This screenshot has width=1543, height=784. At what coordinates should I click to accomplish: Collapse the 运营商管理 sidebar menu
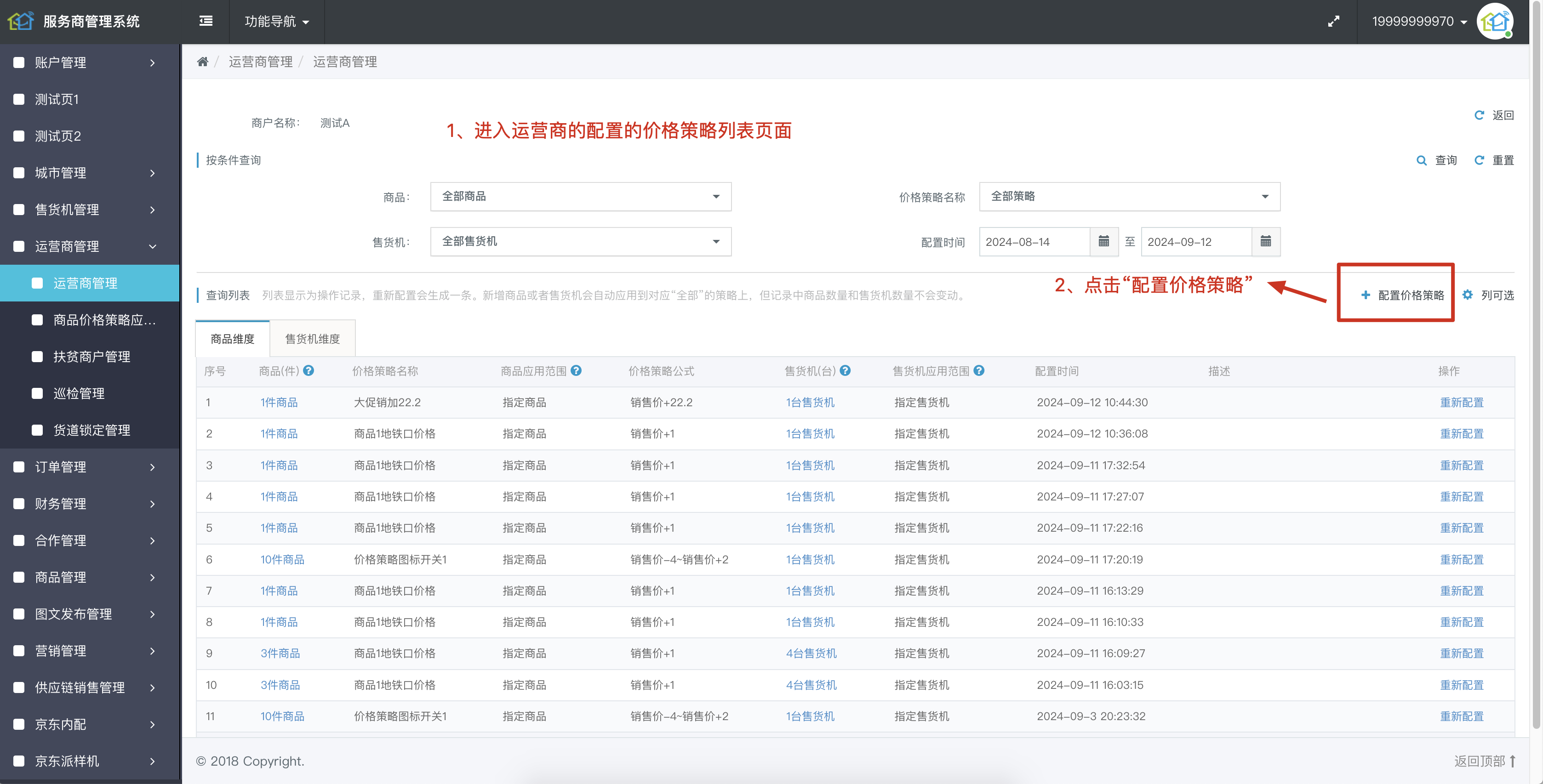[x=90, y=246]
